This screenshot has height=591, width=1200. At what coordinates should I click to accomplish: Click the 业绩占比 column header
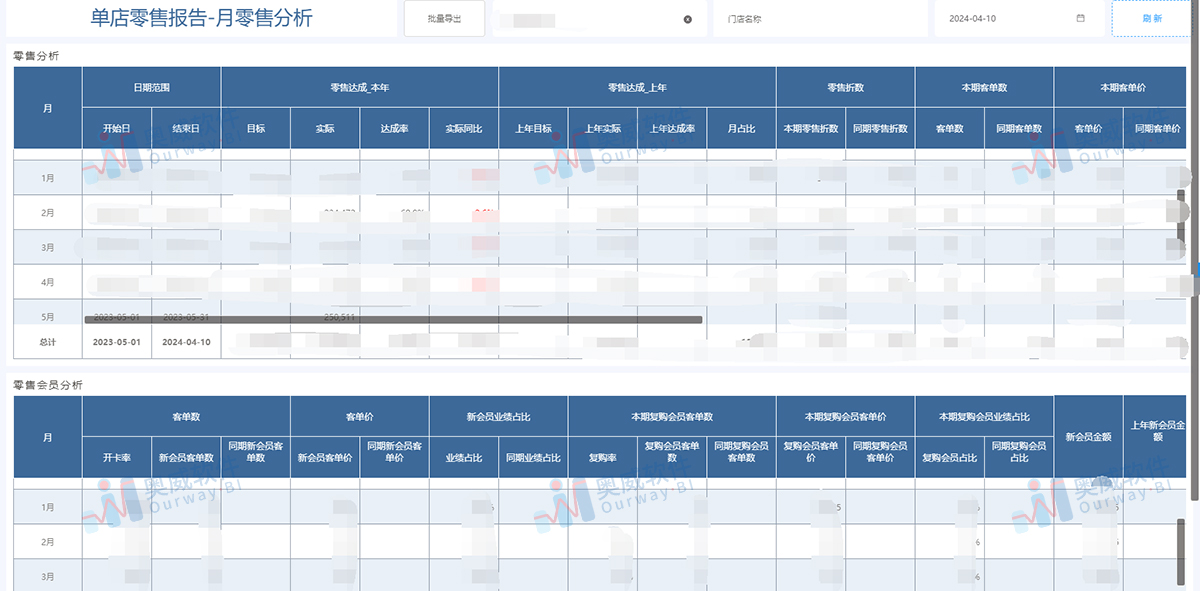464,458
